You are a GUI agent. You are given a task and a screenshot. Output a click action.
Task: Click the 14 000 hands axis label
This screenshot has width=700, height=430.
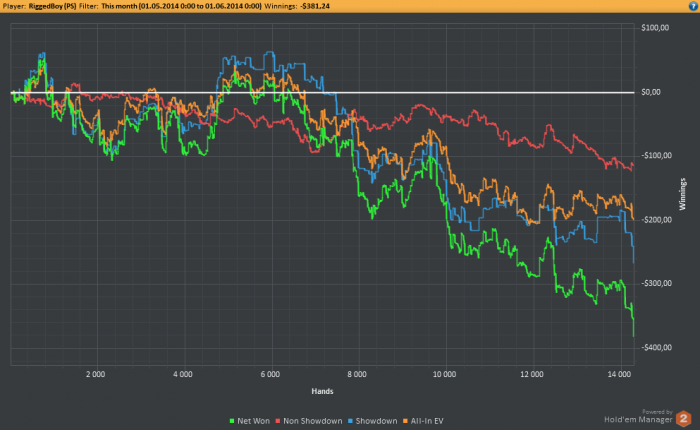coord(619,374)
